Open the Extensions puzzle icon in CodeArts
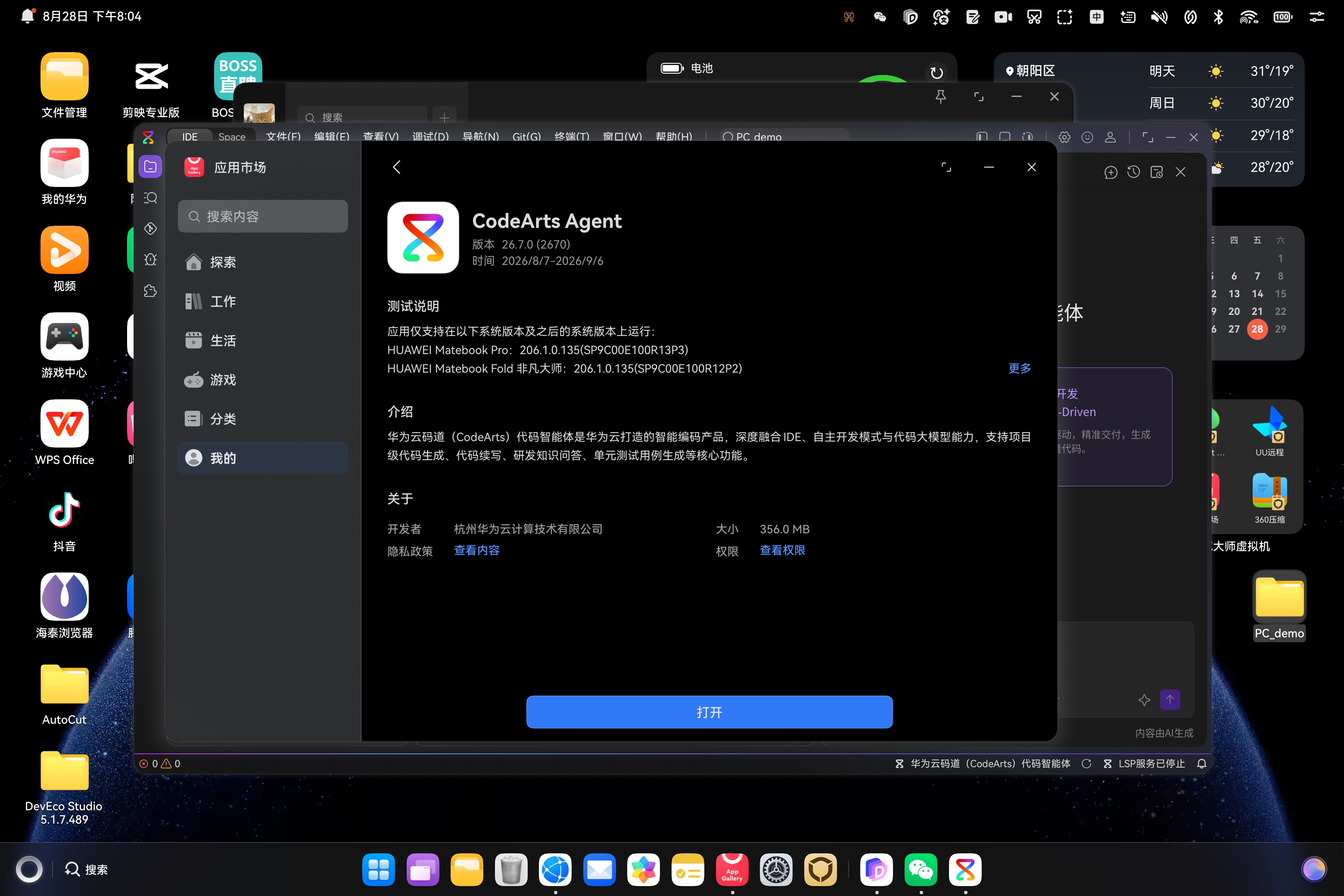This screenshot has height=896, width=1344. [x=150, y=291]
